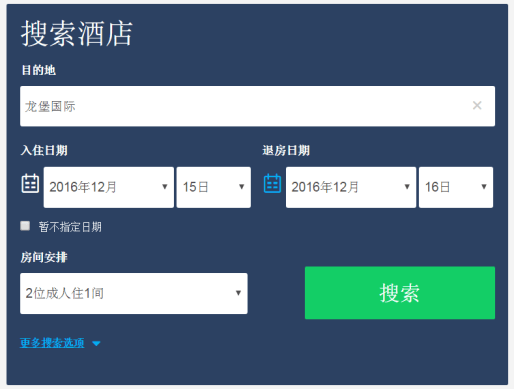Click the 暂不指定日期 label text
The image size is (514, 389).
(x=70, y=227)
